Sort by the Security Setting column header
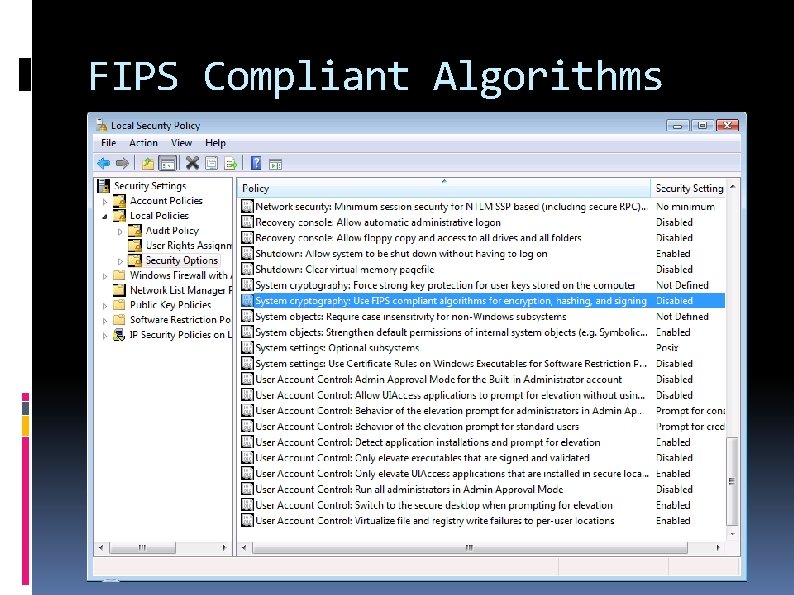Image resolution: width=794 pixels, height=595 pixels. [x=689, y=188]
